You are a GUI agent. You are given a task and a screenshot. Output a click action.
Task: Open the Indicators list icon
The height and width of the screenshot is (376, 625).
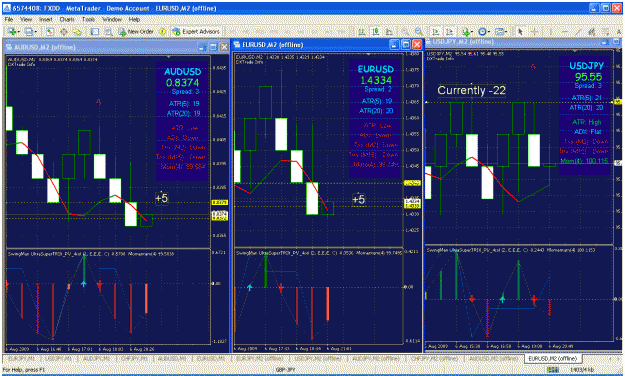[466, 31]
